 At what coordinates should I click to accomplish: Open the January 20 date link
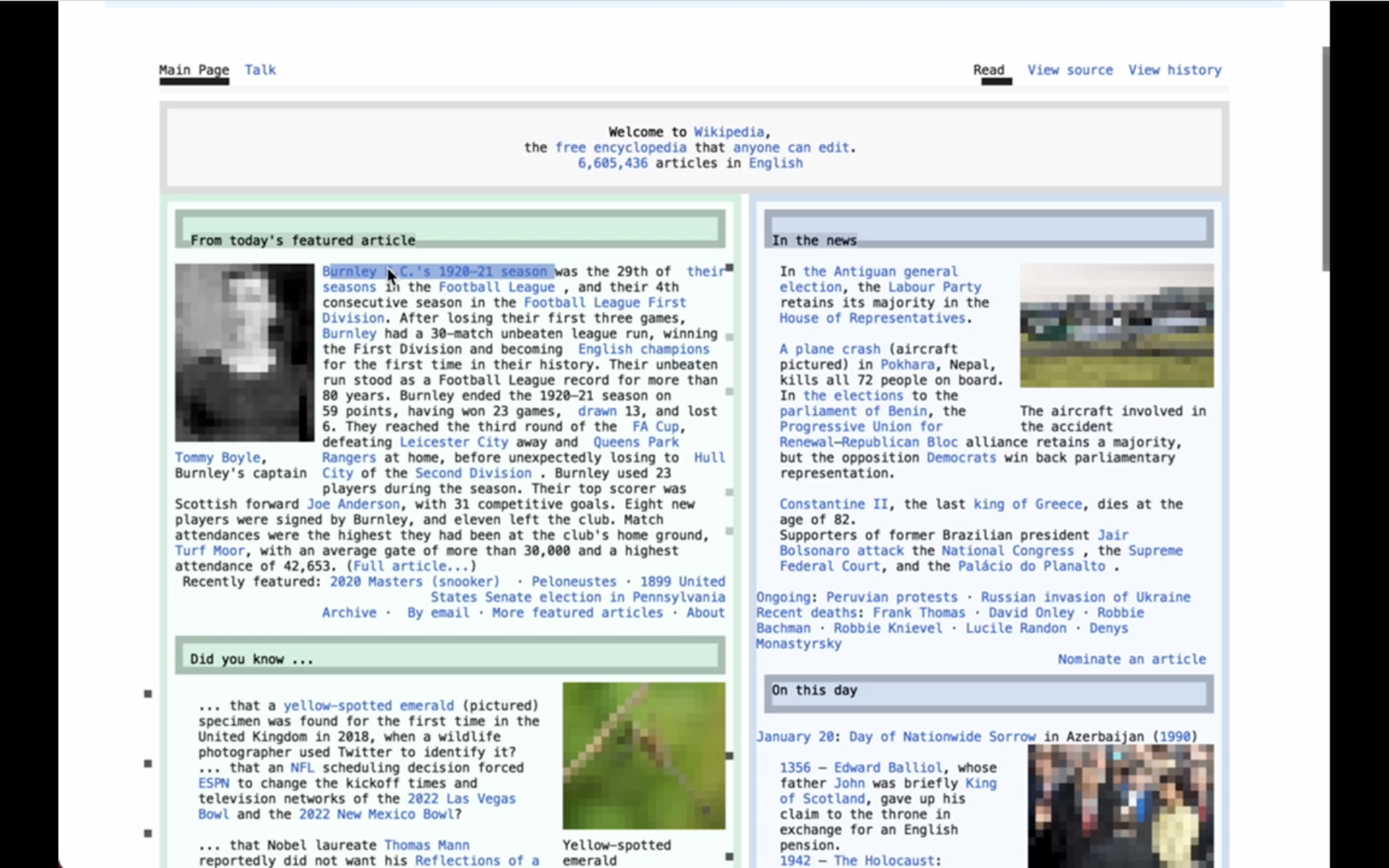click(794, 736)
